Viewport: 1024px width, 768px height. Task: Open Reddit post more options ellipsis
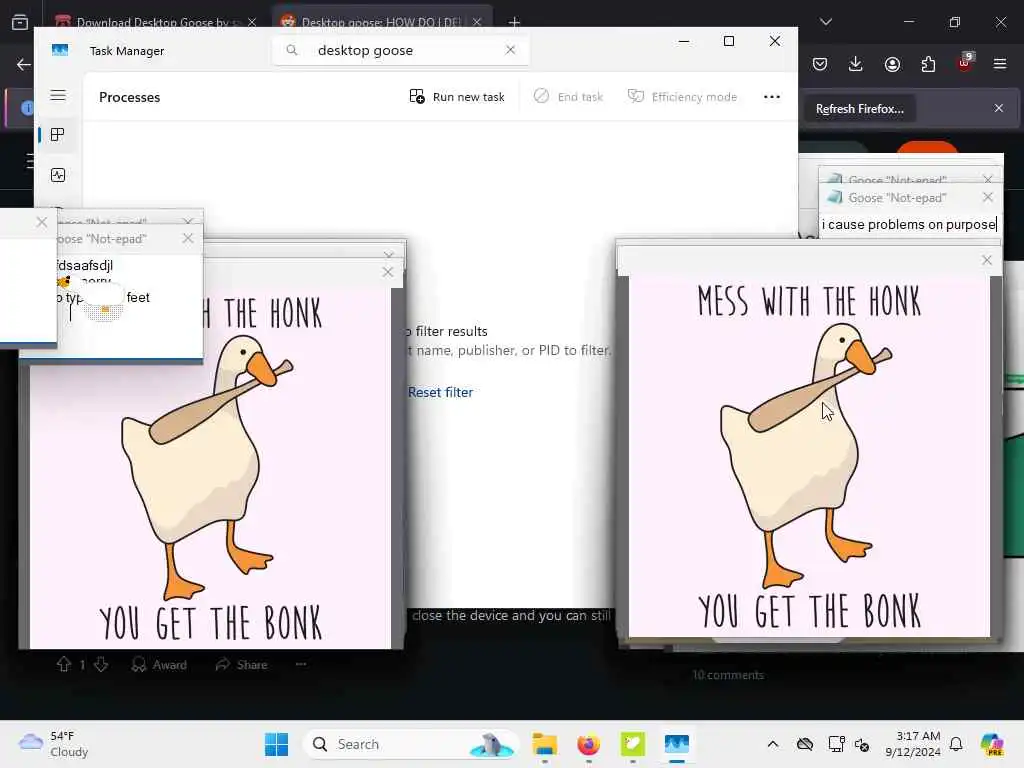(301, 664)
